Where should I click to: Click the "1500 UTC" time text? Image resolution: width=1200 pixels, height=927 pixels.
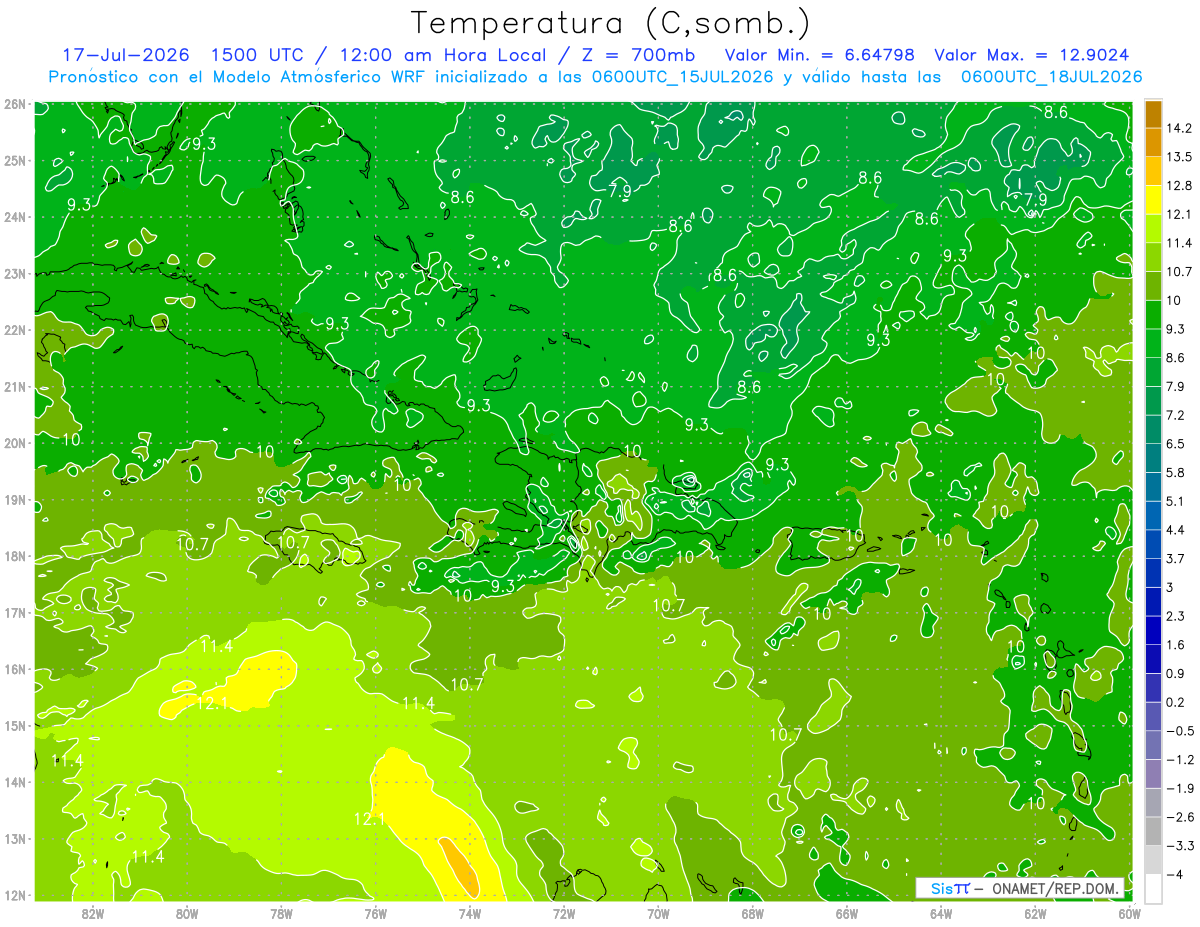point(256,55)
